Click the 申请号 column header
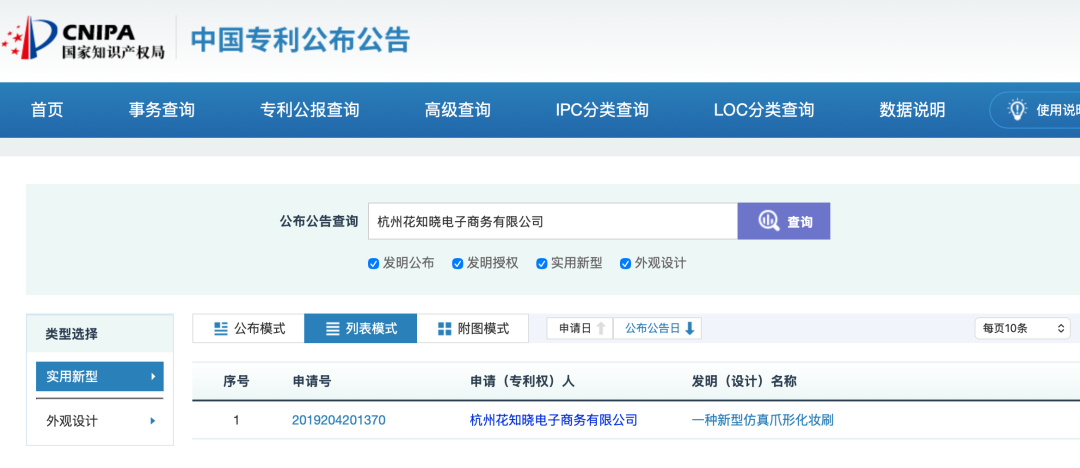The width and height of the screenshot is (1080, 468). (x=312, y=381)
